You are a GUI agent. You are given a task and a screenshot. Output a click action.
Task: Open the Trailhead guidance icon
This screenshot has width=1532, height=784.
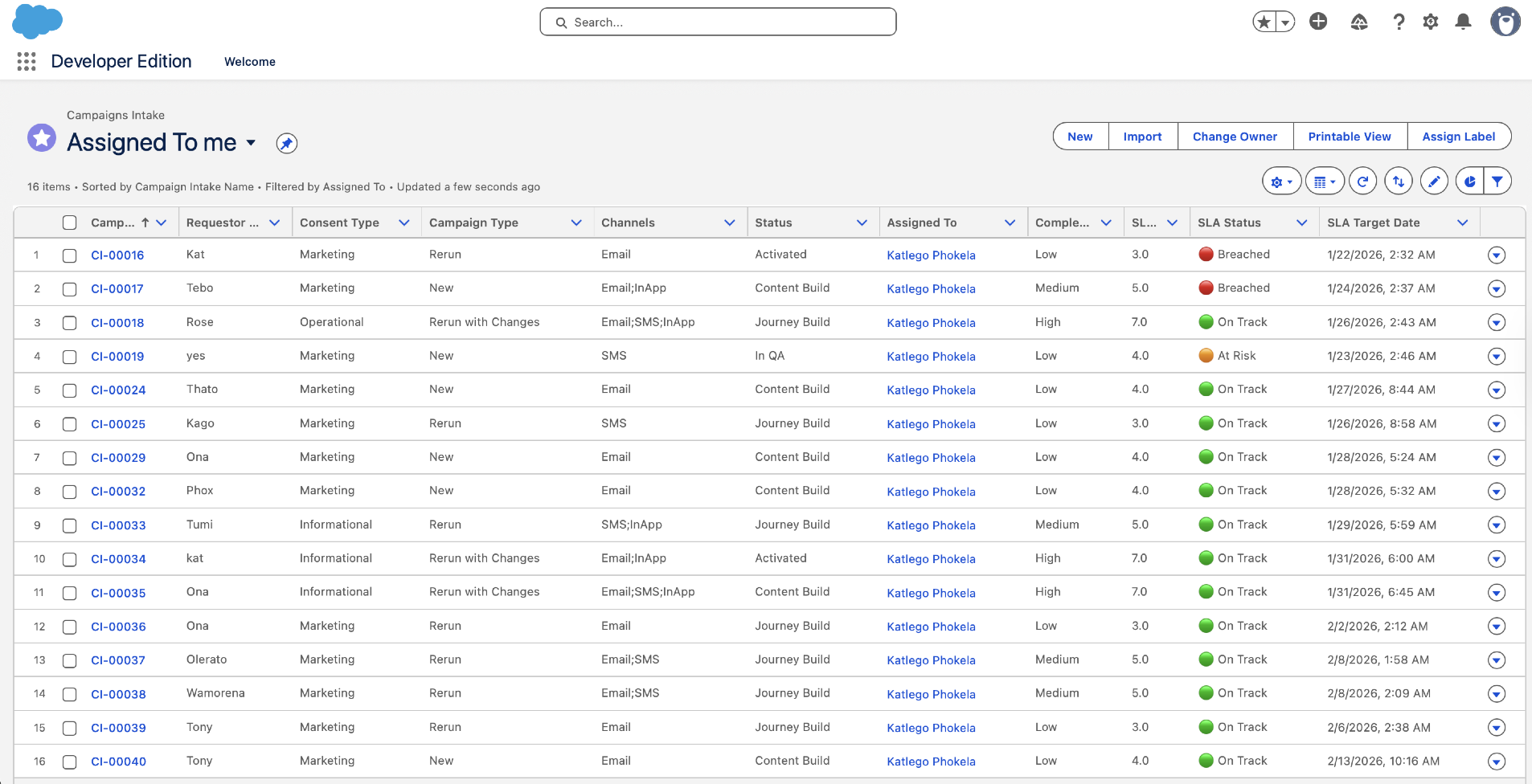click(1359, 22)
